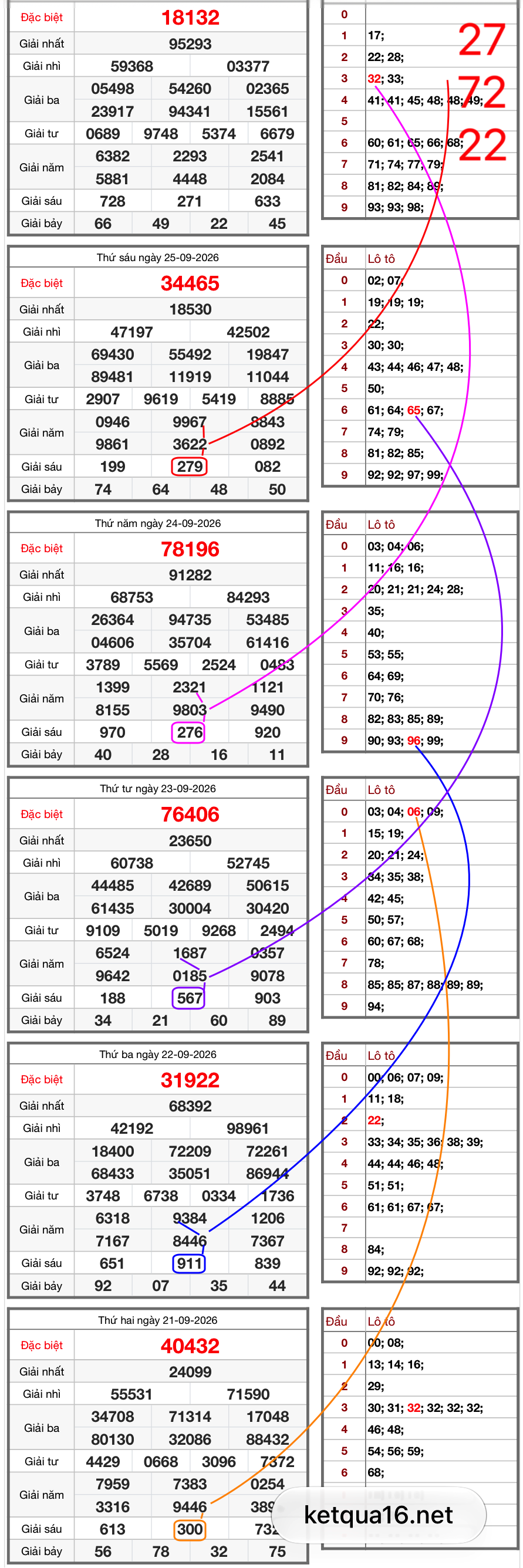Image resolution: width=523 pixels, height=1568 pixels.
Task: Click sixth prize number 970
Action: click(113, 732)
